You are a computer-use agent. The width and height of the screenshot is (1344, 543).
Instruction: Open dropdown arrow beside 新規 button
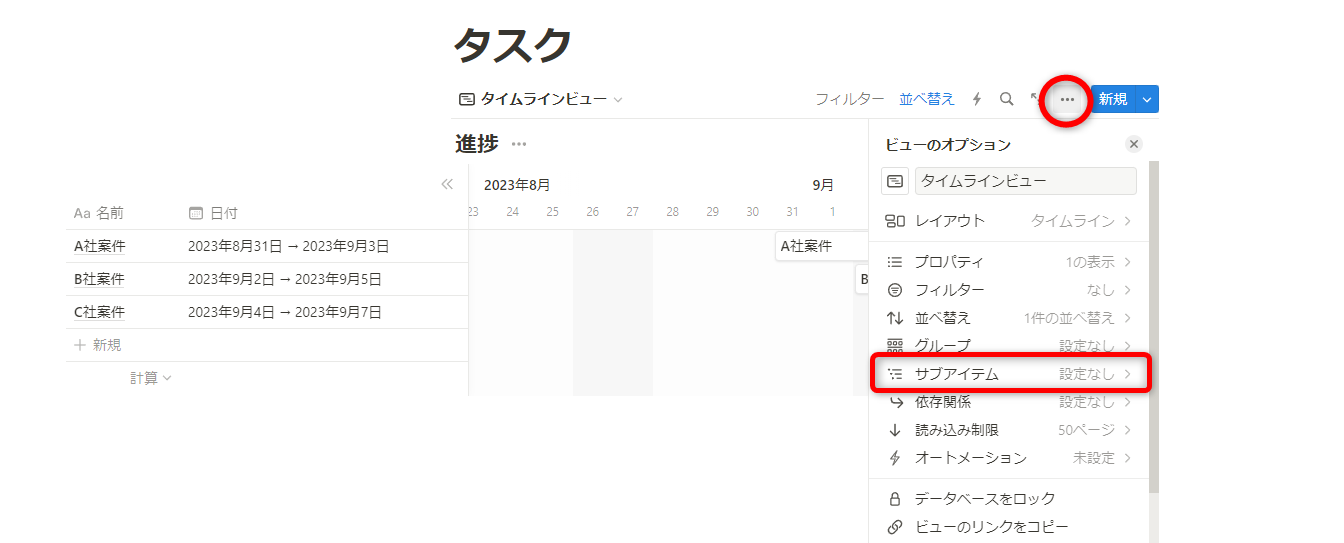(x=1147, y=99)
